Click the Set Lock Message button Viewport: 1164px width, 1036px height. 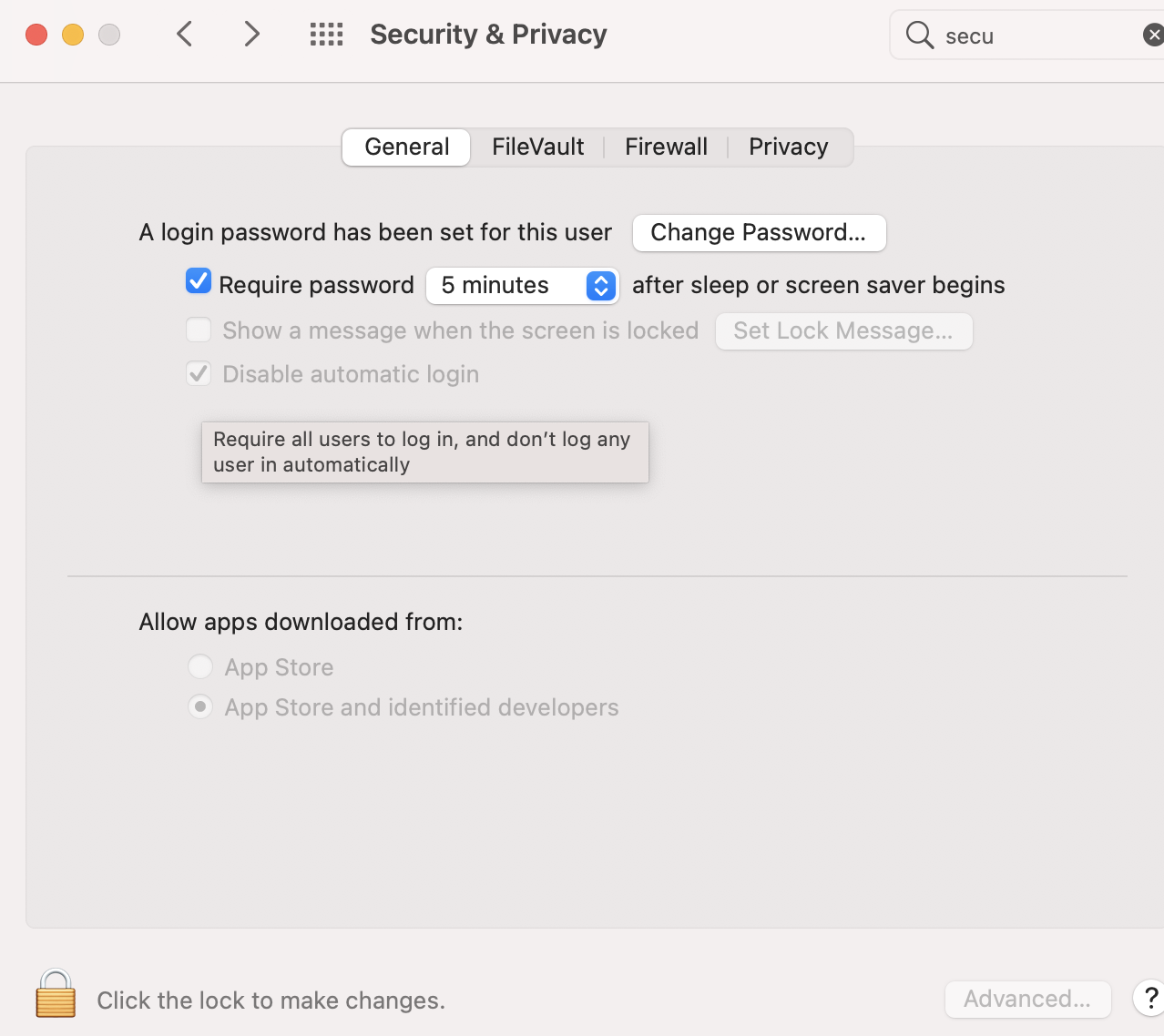(x=843, y=330)
